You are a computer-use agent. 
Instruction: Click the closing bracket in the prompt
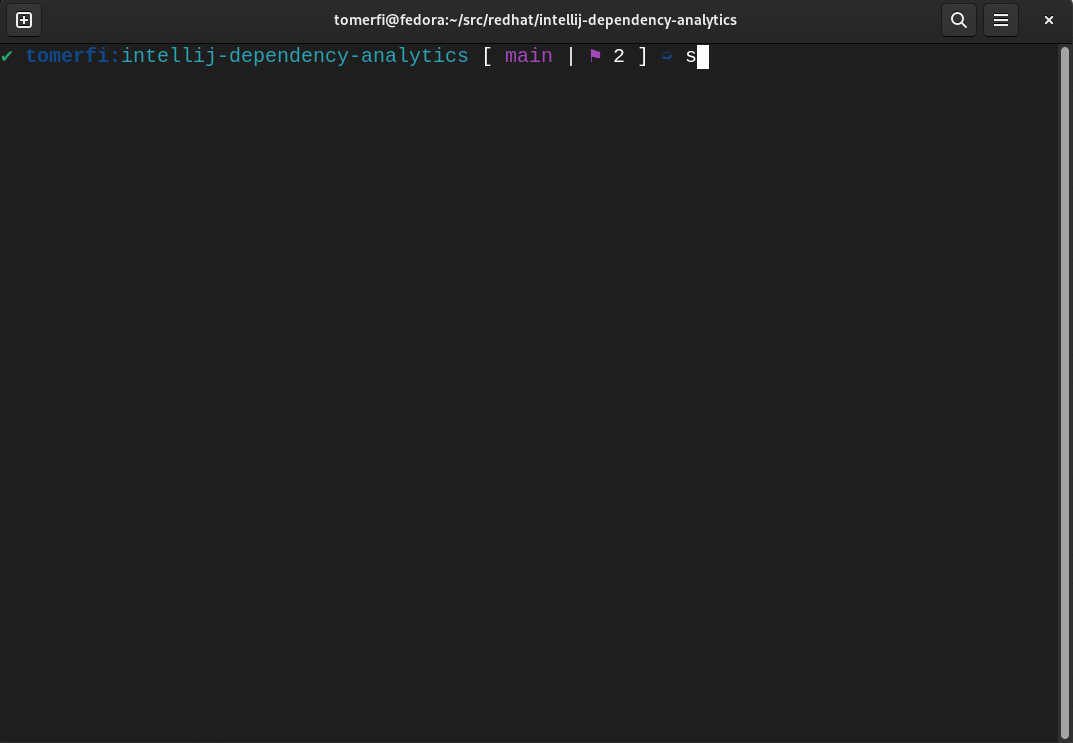coord(643,56)
